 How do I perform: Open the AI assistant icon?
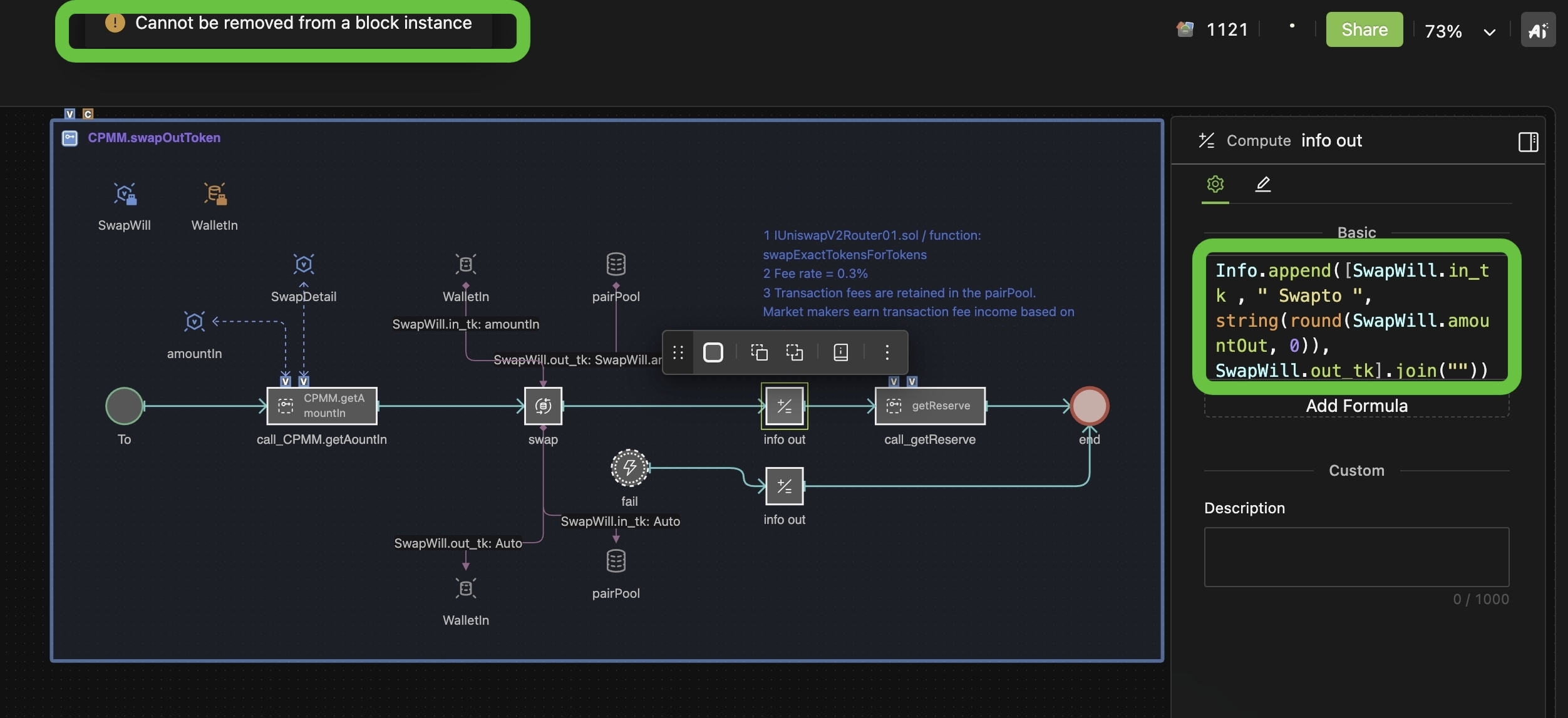tap(1537, 30)
